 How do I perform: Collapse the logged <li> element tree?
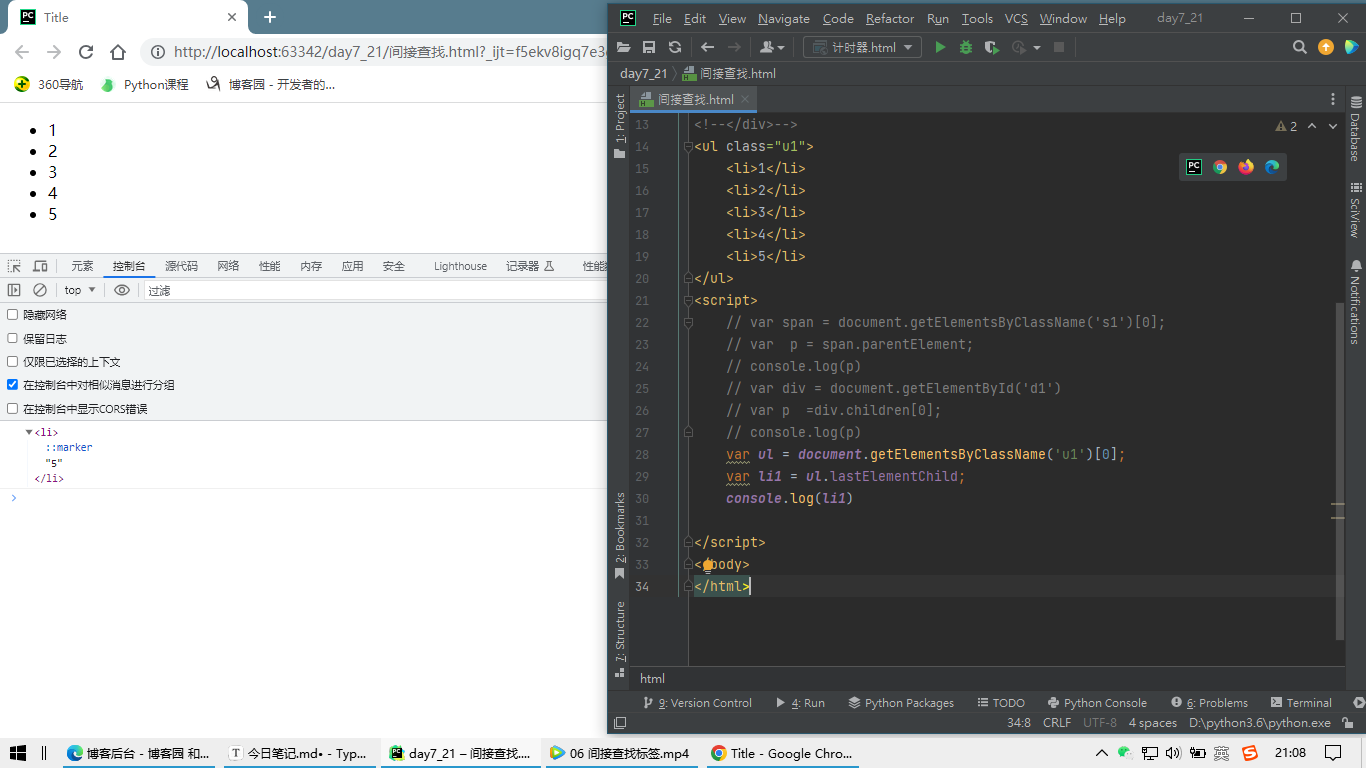point(29,433)
